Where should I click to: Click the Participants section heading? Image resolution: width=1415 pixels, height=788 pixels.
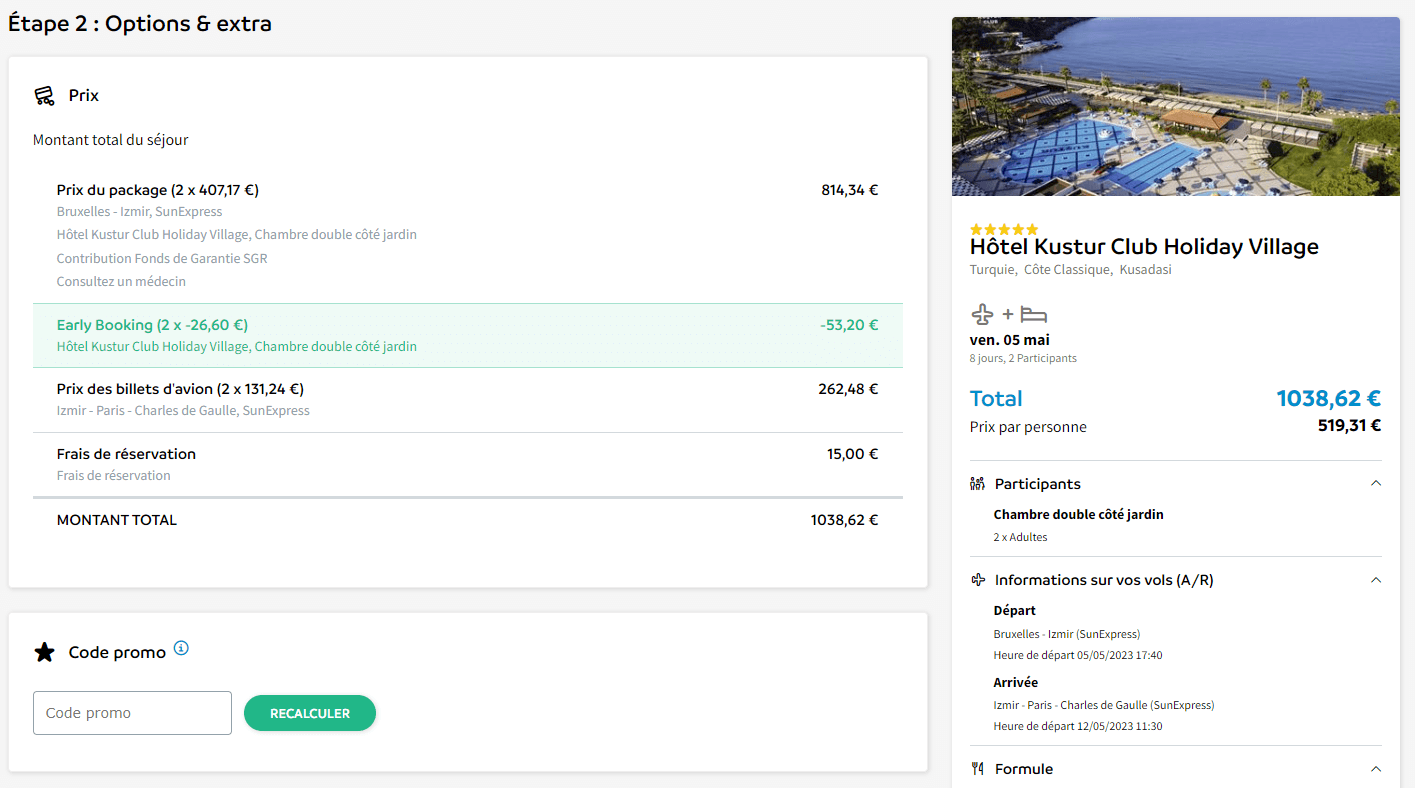(1038, 484)
